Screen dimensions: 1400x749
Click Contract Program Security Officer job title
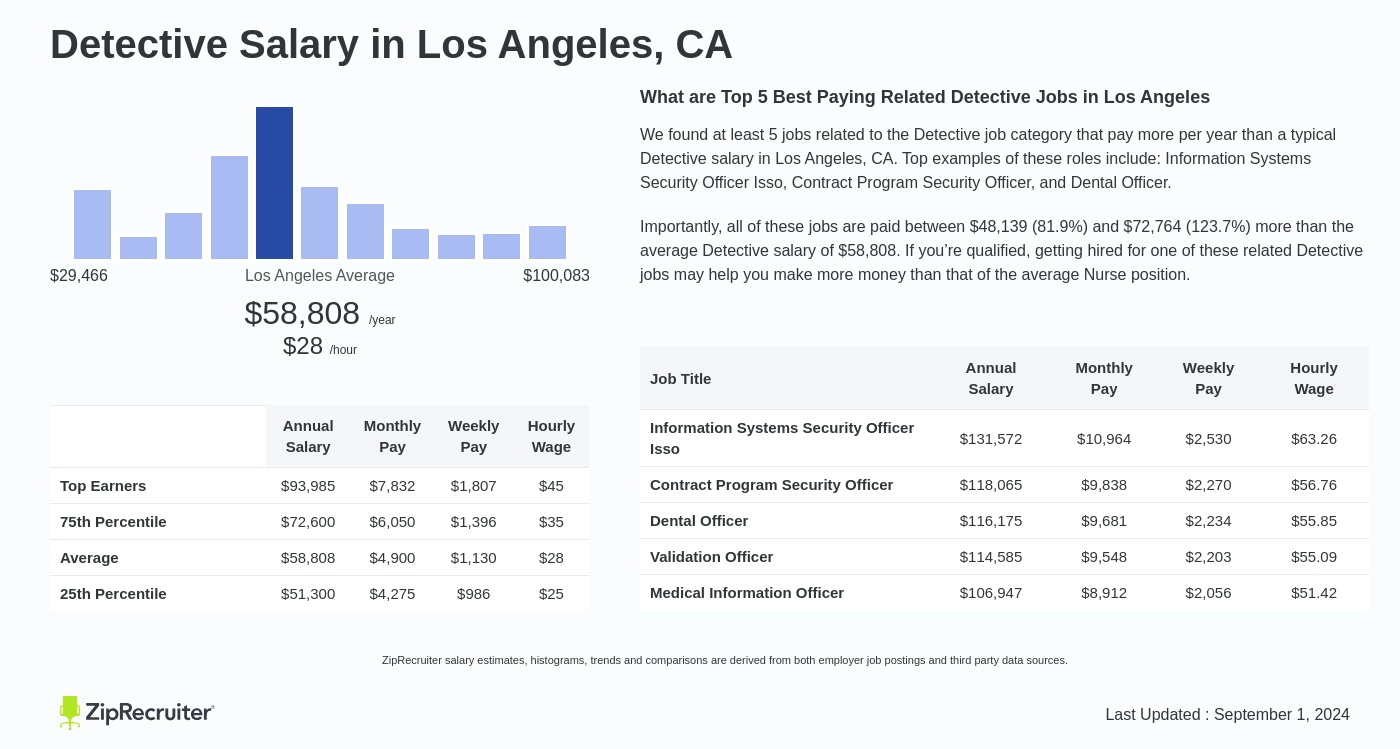771,485
